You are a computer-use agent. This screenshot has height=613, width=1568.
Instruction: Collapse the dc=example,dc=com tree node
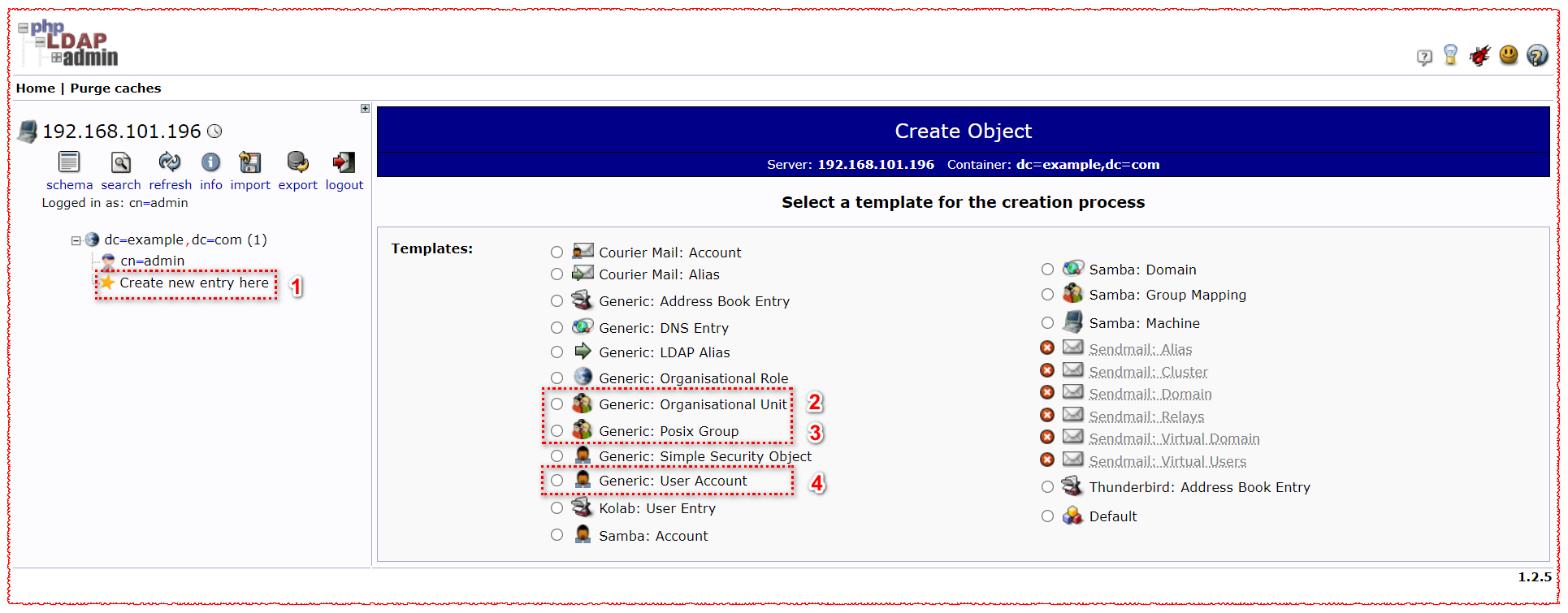(x=76, y=240)
